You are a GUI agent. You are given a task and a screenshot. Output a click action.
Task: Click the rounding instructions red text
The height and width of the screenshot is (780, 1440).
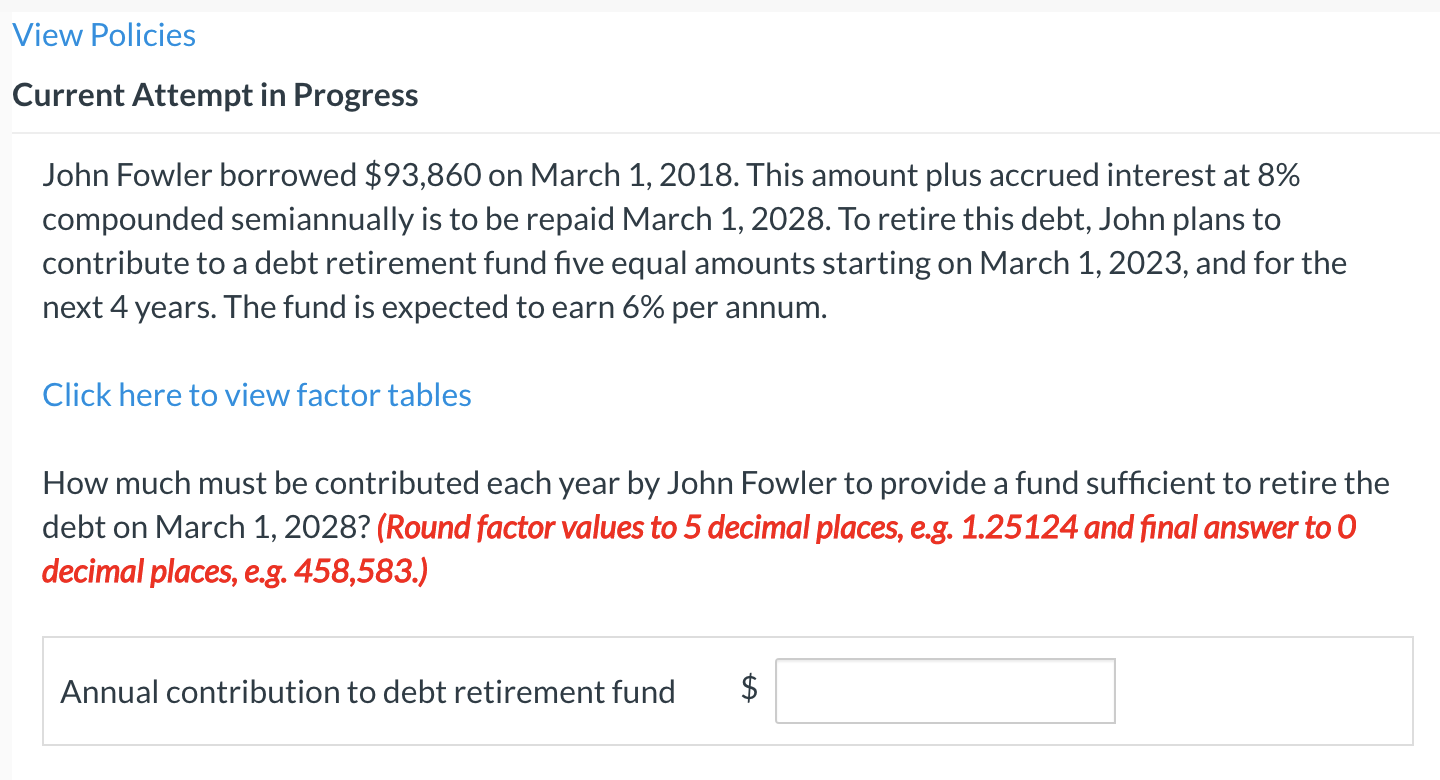click(x=700, y=527)
